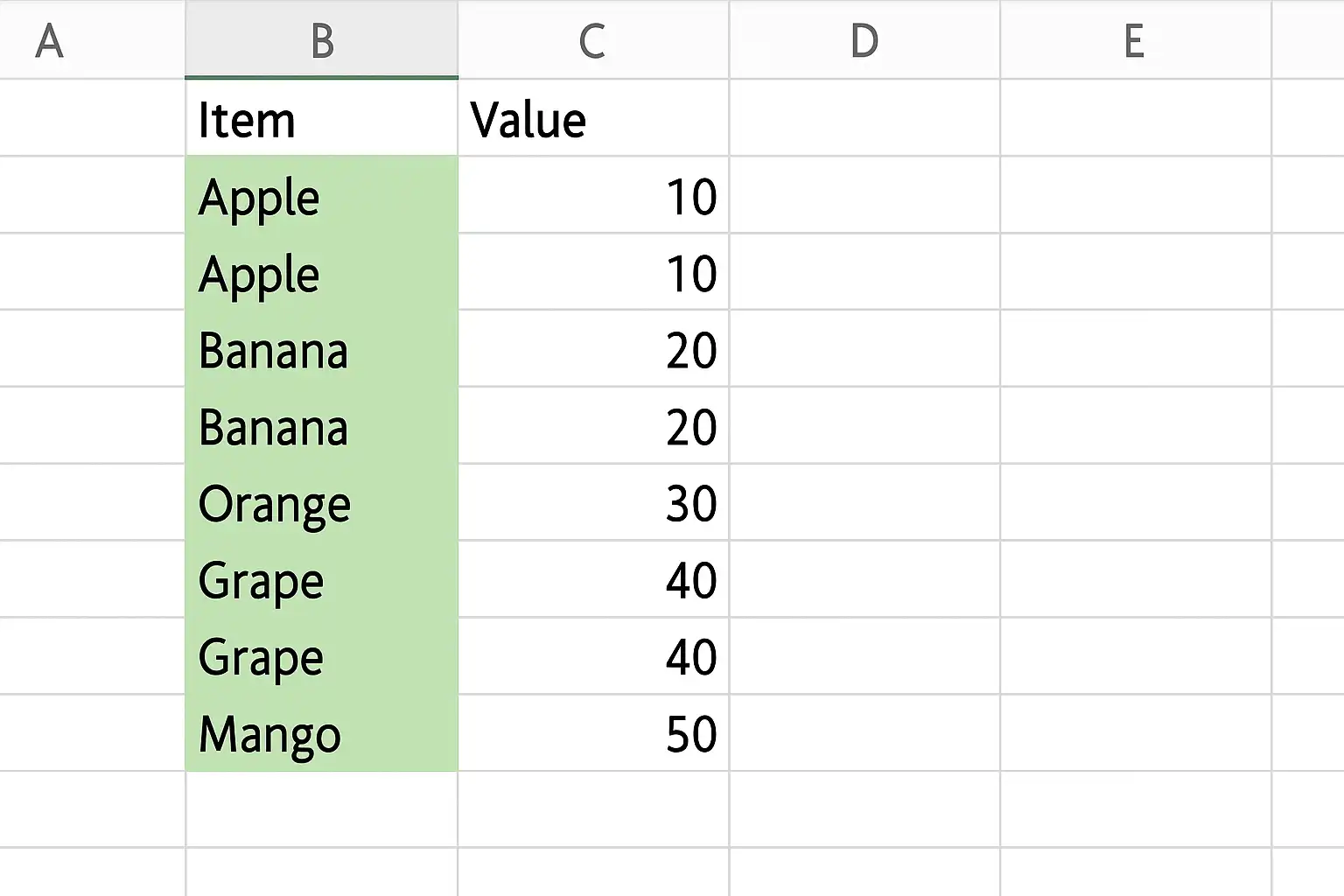Select the second Grape cell
The image size is (1344, 896).
pos(321,656)
